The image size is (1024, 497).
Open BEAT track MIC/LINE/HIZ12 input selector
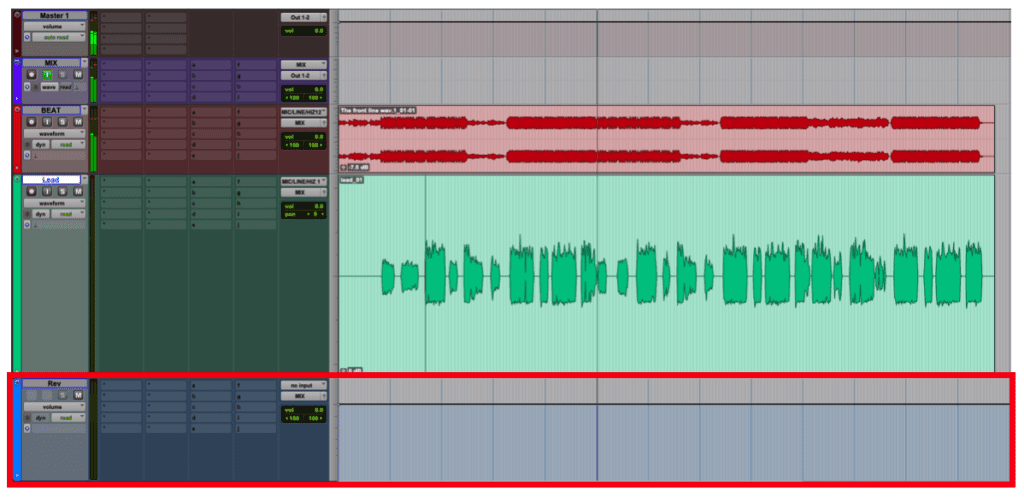[x=304, y=112]
